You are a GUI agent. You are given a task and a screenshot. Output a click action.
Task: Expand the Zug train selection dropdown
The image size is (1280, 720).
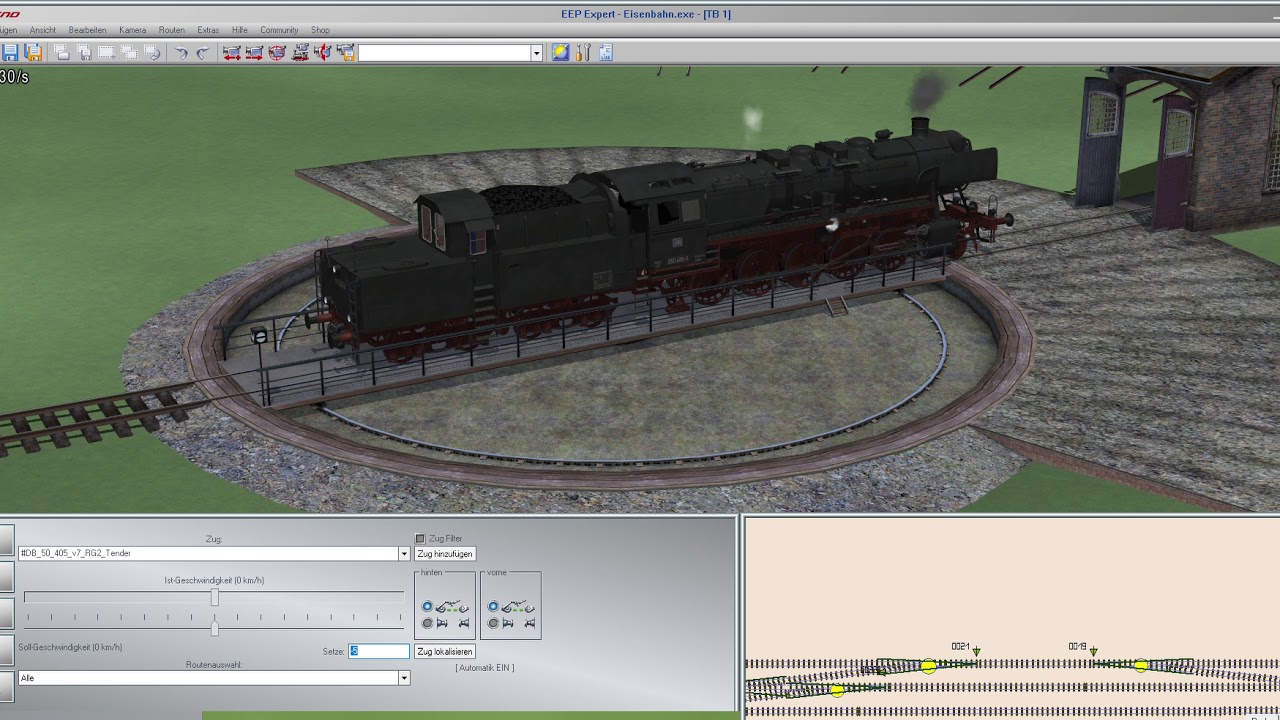pos(404,554)
